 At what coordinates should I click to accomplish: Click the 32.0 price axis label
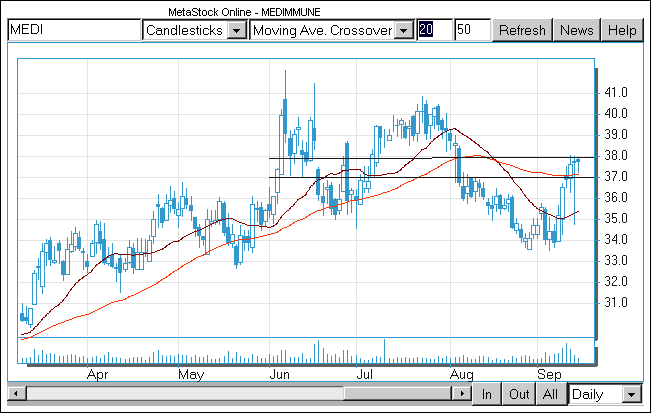click(616, 282)
